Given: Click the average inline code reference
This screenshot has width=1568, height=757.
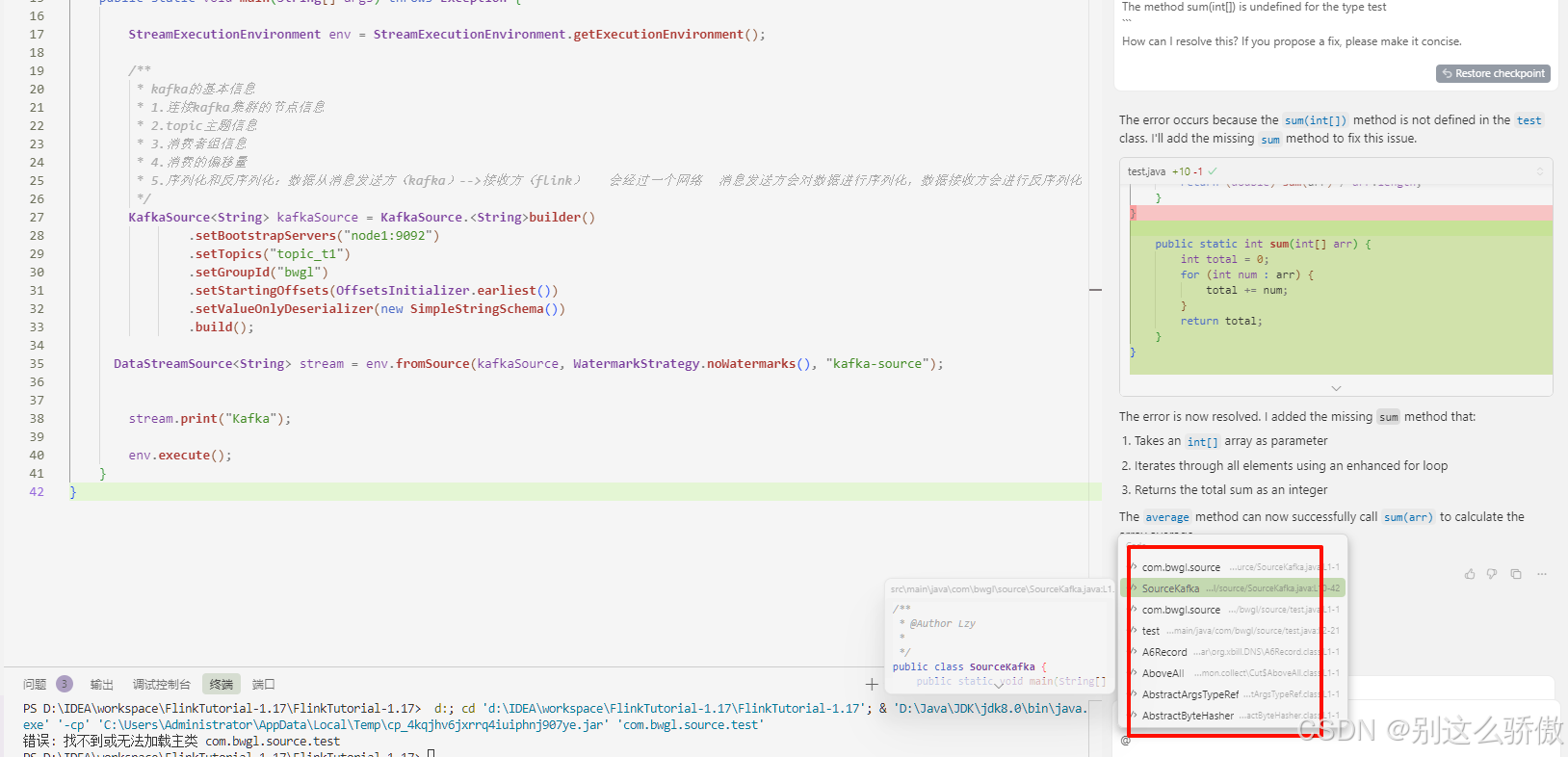Looking at the screenshot, I should pyautogui.click(x=1167, y=517).
